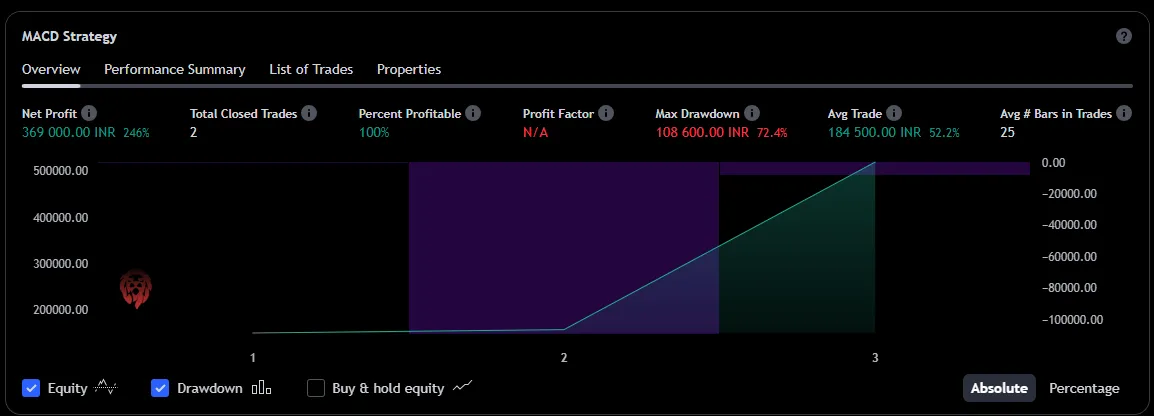The width and height of the screenshot is (1154, 416).
Task: Enable the Buy & hold equity checkbox
Action: (x=316, y=388)
